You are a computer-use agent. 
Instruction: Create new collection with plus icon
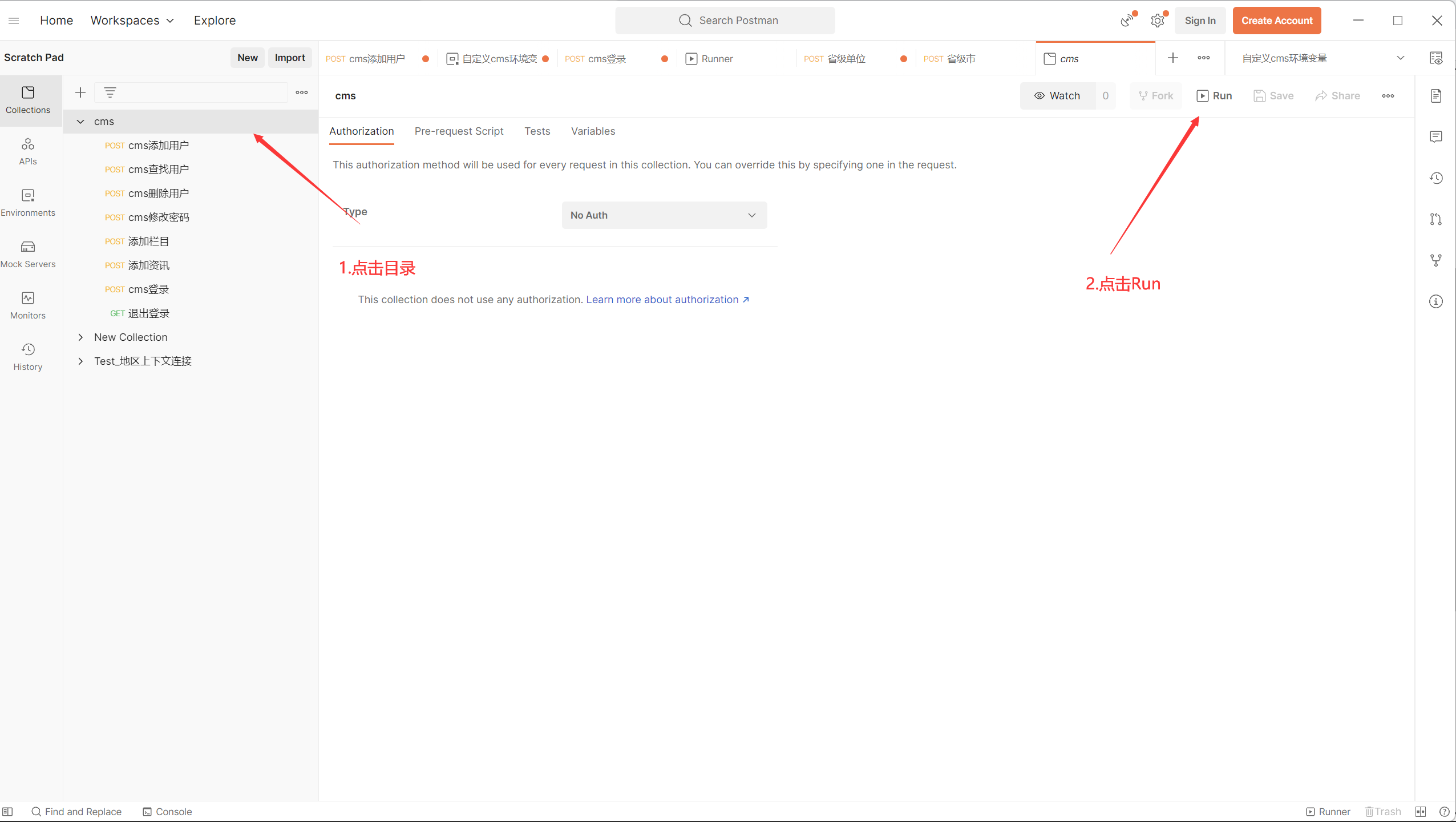(x=80, y=92)
